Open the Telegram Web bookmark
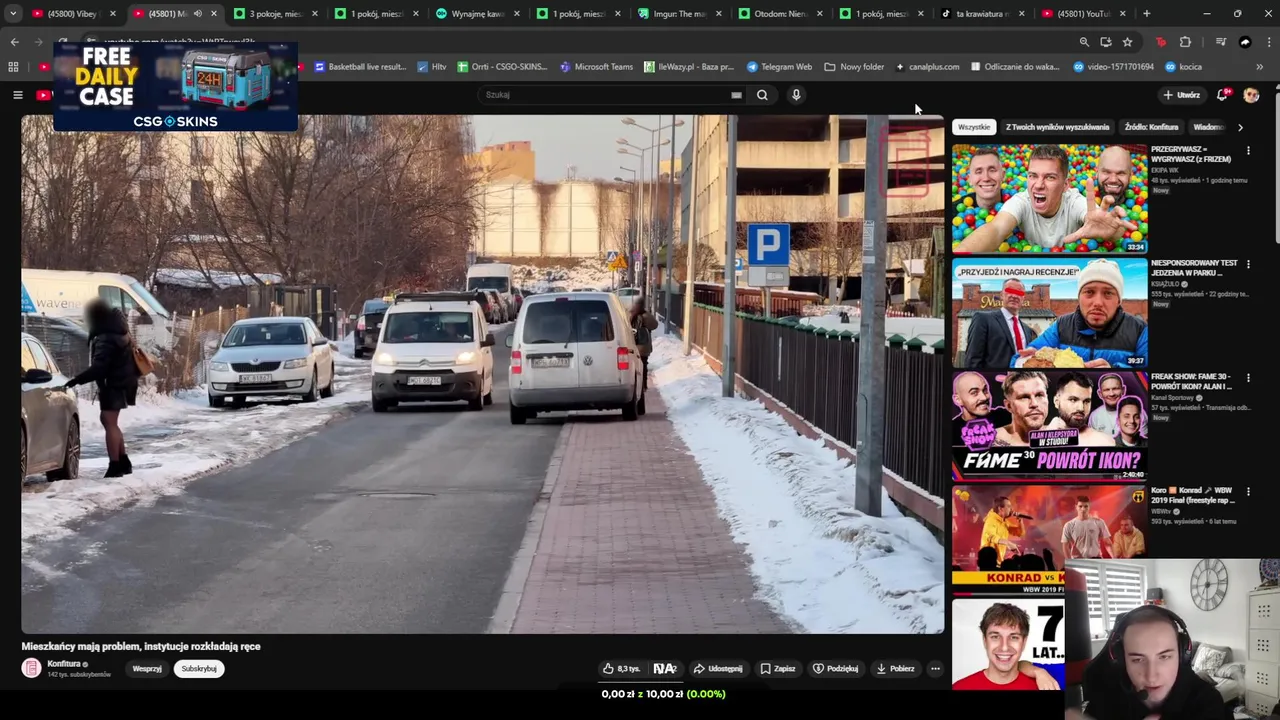Viewport: 1280px width, 720px height. (x=779, y=67)
